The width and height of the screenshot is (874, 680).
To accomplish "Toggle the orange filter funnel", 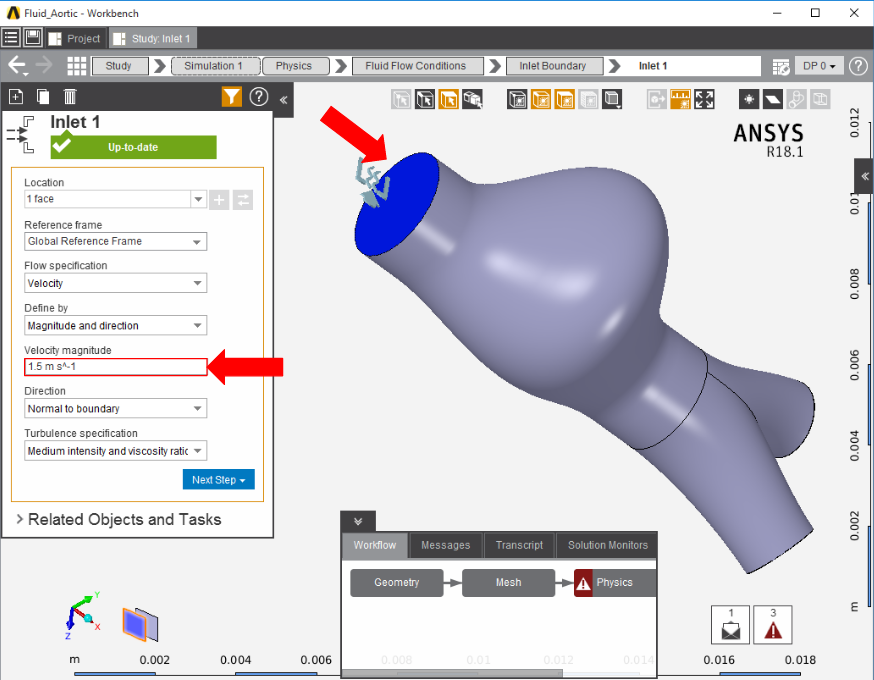I will [x=231, y=97].
